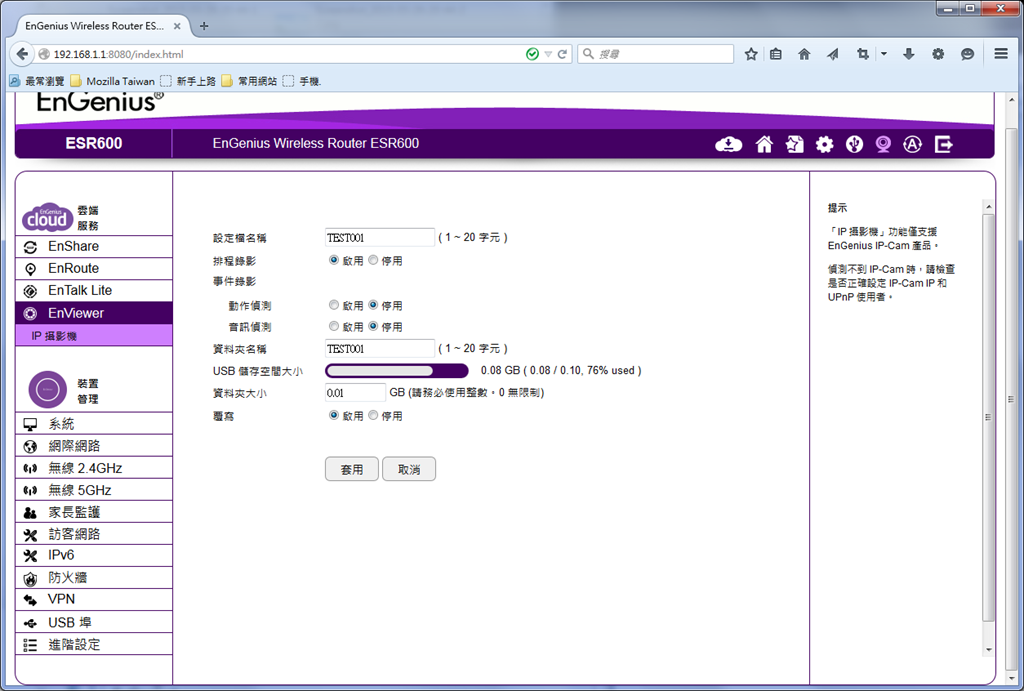Open 無線 5GHz settings

93,490
